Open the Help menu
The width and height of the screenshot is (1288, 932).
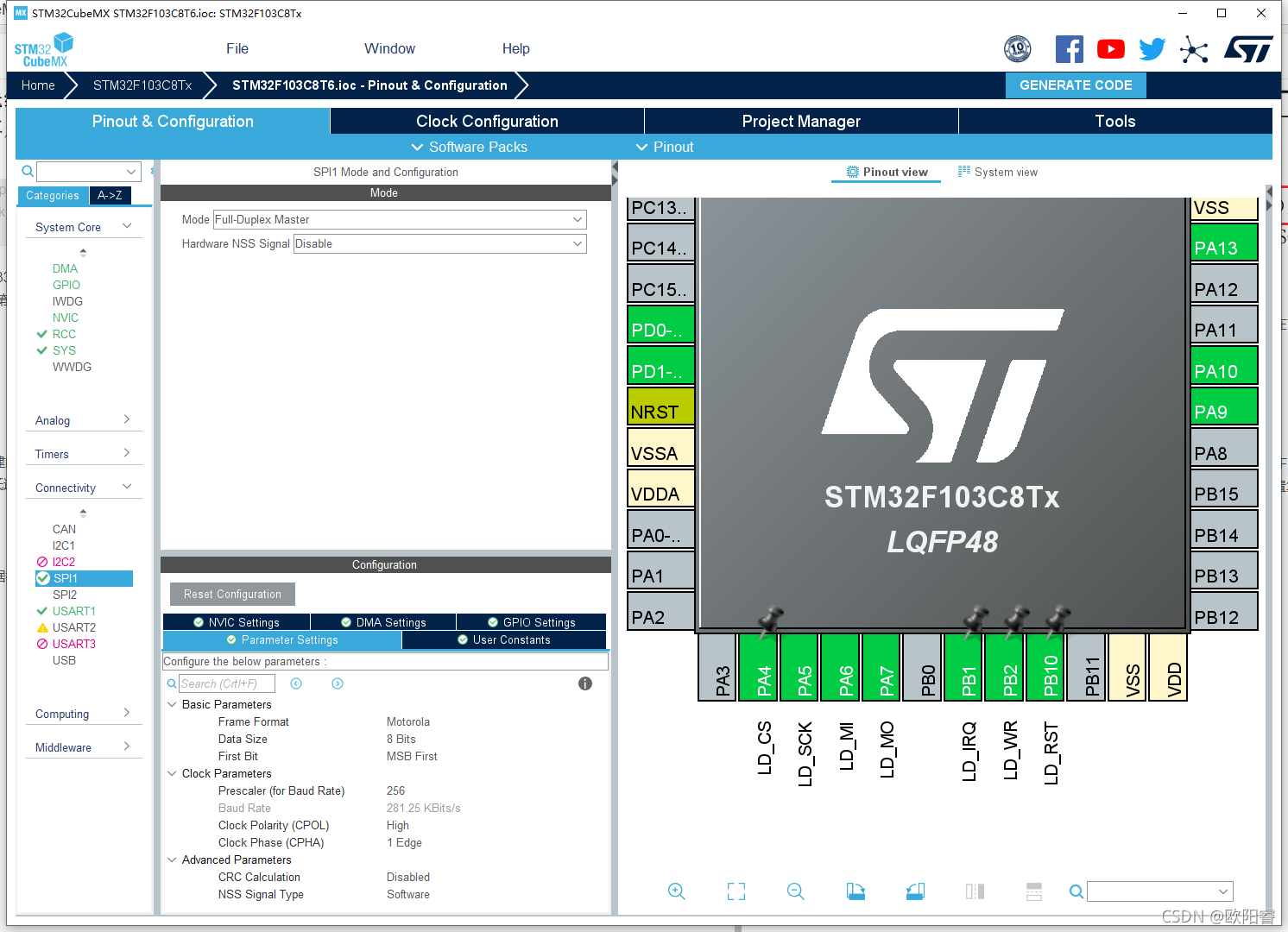[516, 49]
